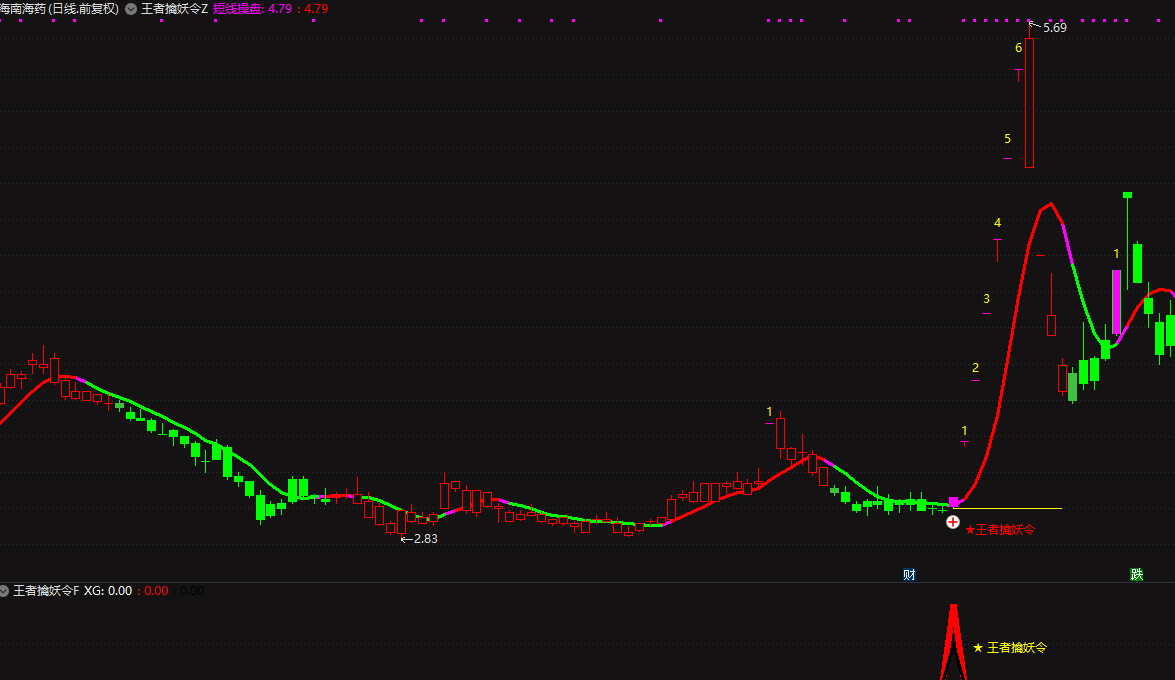Click the XG: 0.00 value readout

108,591
